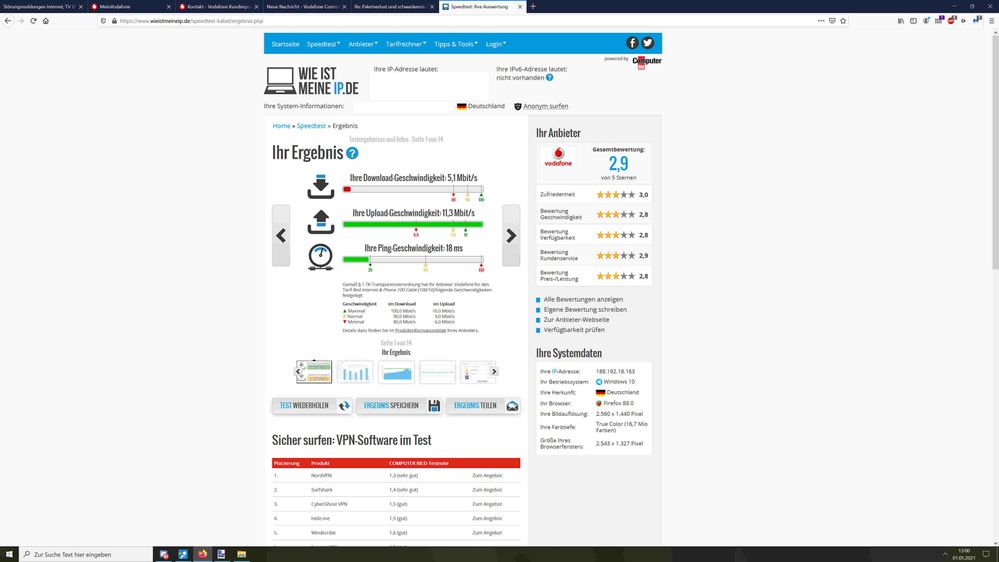Switch to Re: Paketverlust tab
This screenshot has height=562, width=999.
click(x=392, y=6)
